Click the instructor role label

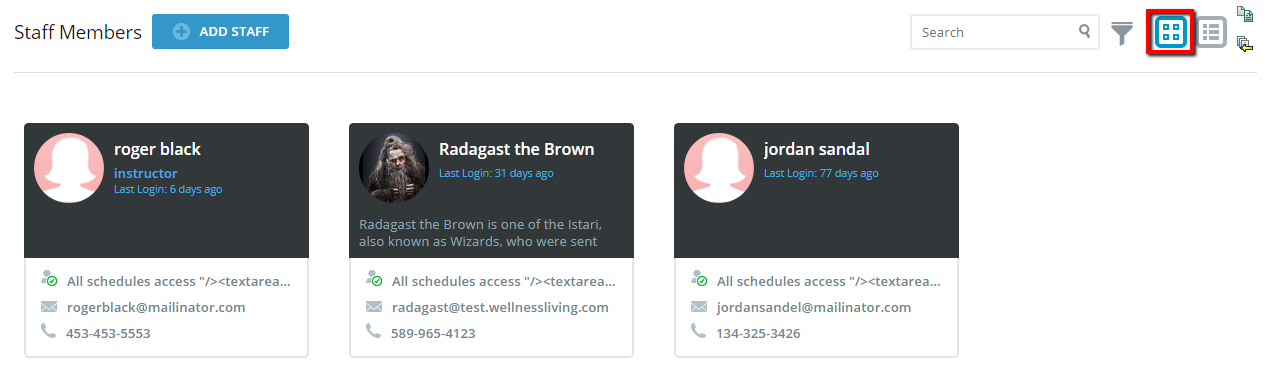(x=146, y=173)
